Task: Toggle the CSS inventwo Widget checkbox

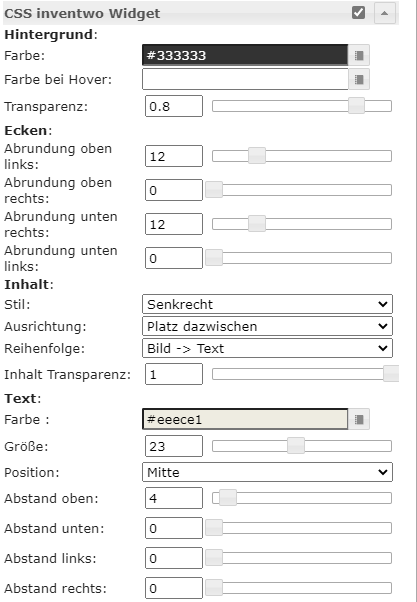Action: coord(358,12)
